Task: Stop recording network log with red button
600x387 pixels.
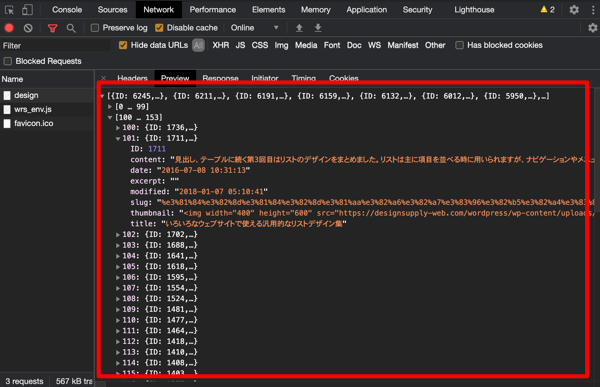Action: point(9,28)
